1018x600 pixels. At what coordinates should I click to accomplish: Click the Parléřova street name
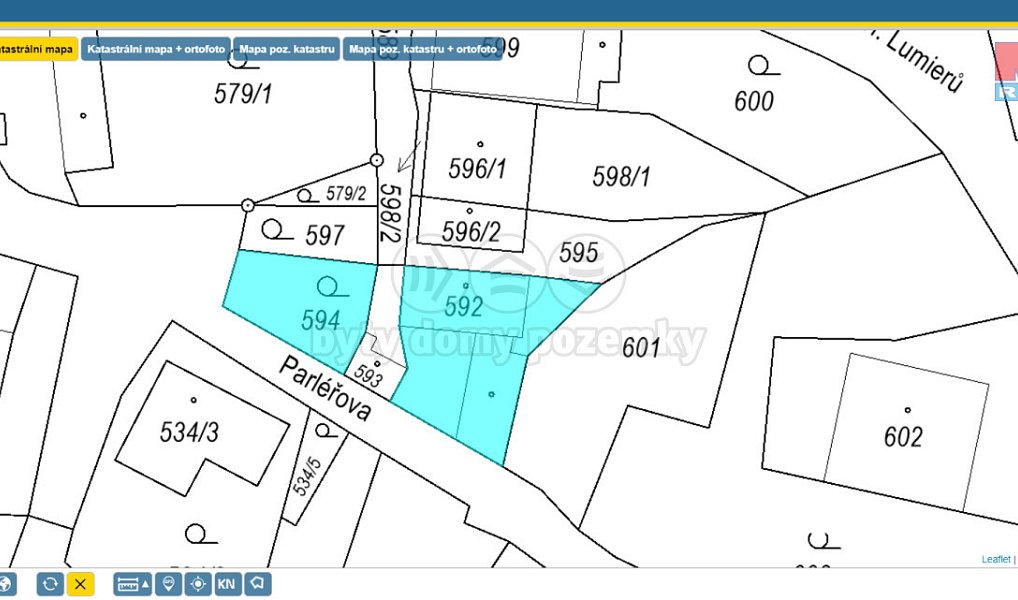[326, 389]
